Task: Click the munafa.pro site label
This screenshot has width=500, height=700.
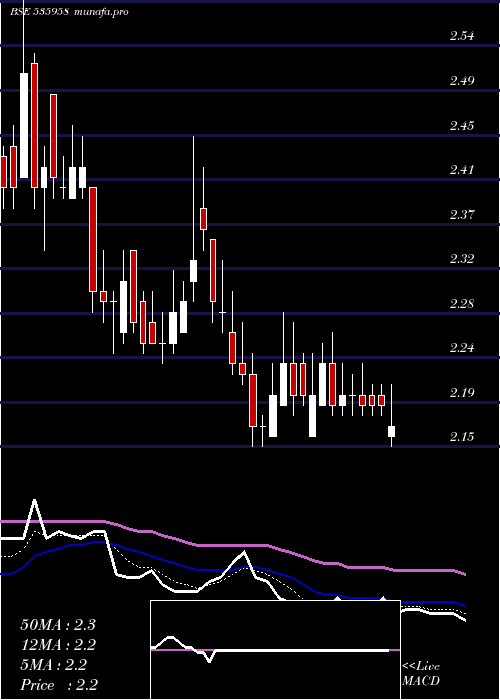Action: pyautogui.click(x=100, y=12)
